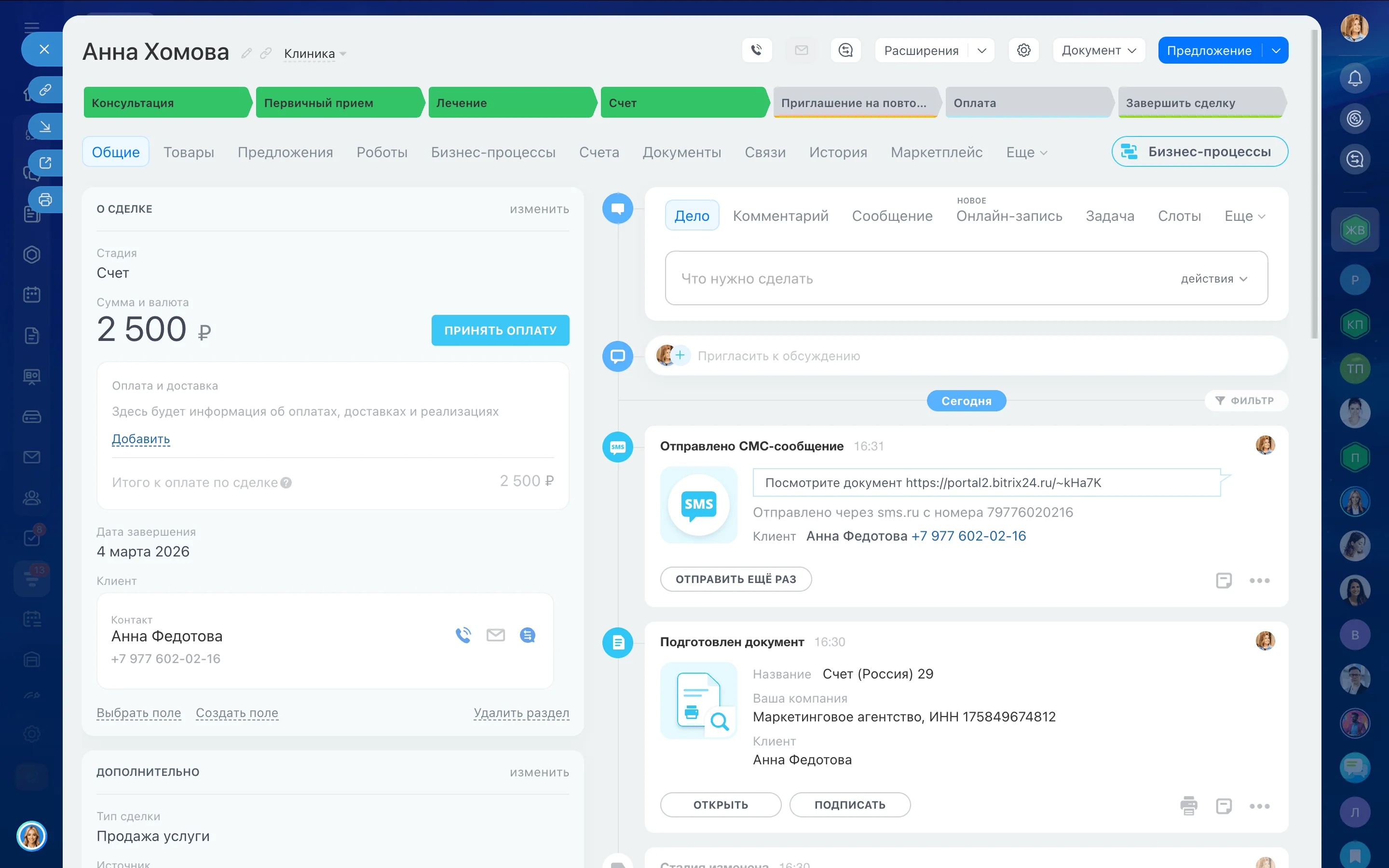
Task: Go to the Роботы tab
Action: coord(381,152)
